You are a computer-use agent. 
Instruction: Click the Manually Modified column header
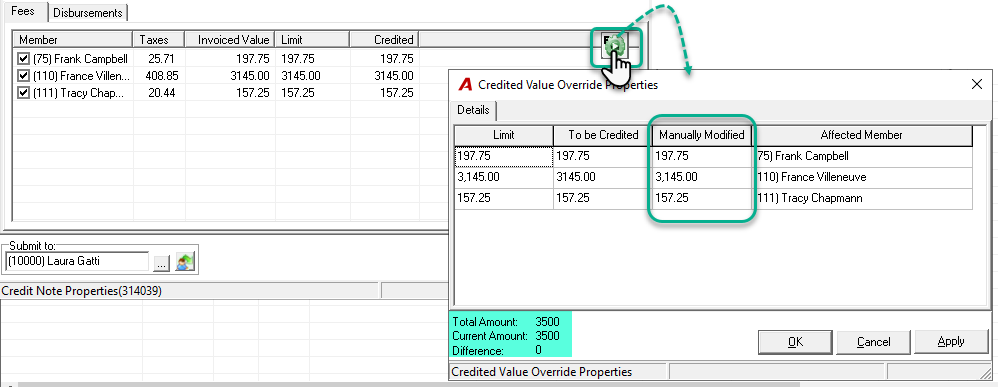[702, 135]
